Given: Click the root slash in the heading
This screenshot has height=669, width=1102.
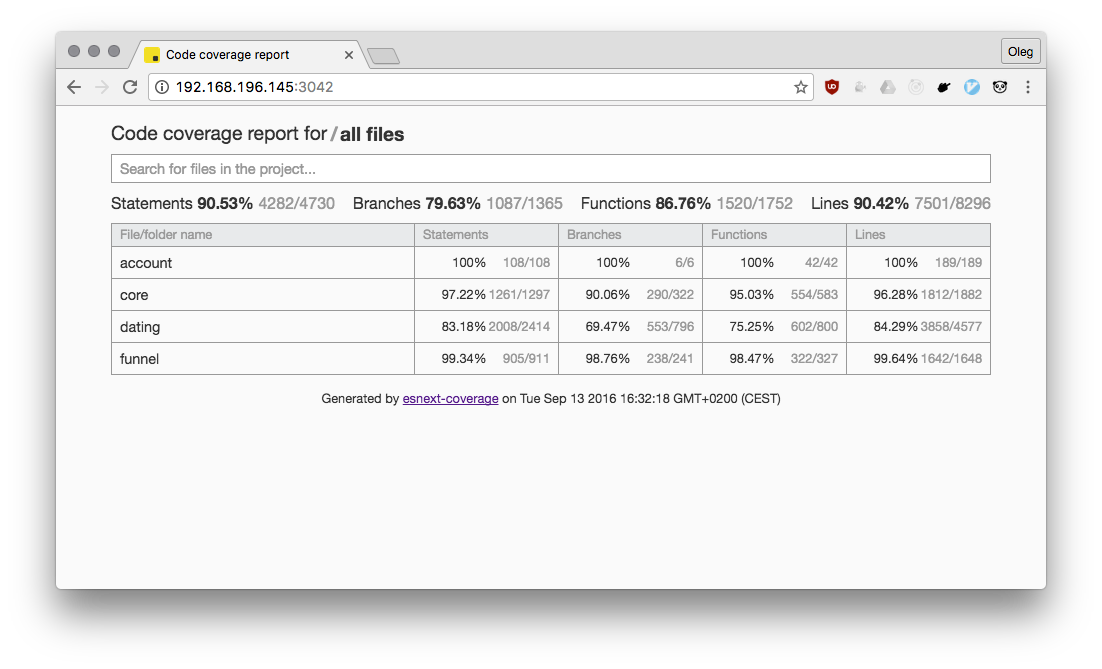Looking at the screenshot, I should pos(334,134).
